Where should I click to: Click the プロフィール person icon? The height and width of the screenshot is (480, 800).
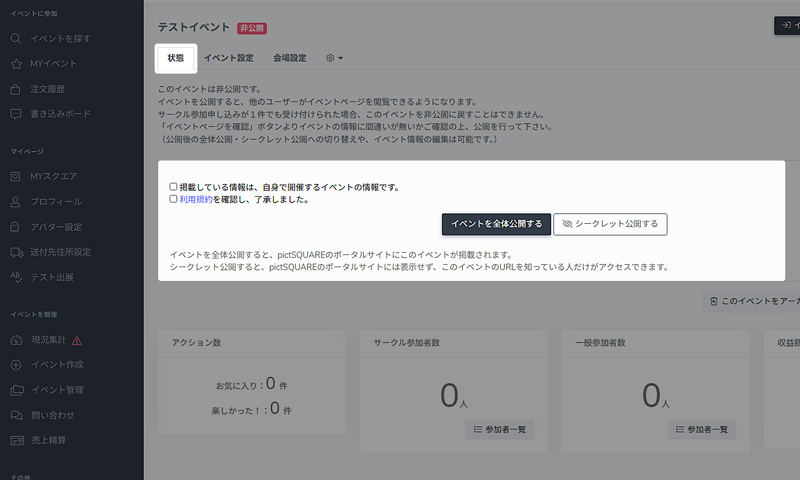click(16, 201)
